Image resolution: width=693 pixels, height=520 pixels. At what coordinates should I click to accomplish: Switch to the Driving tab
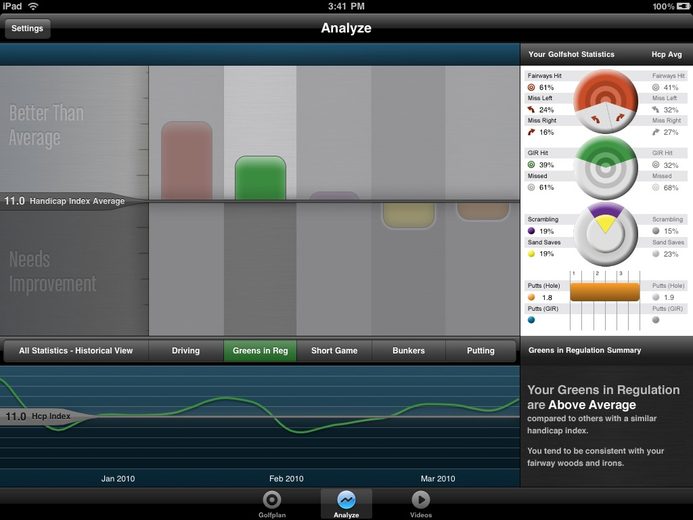186,351
